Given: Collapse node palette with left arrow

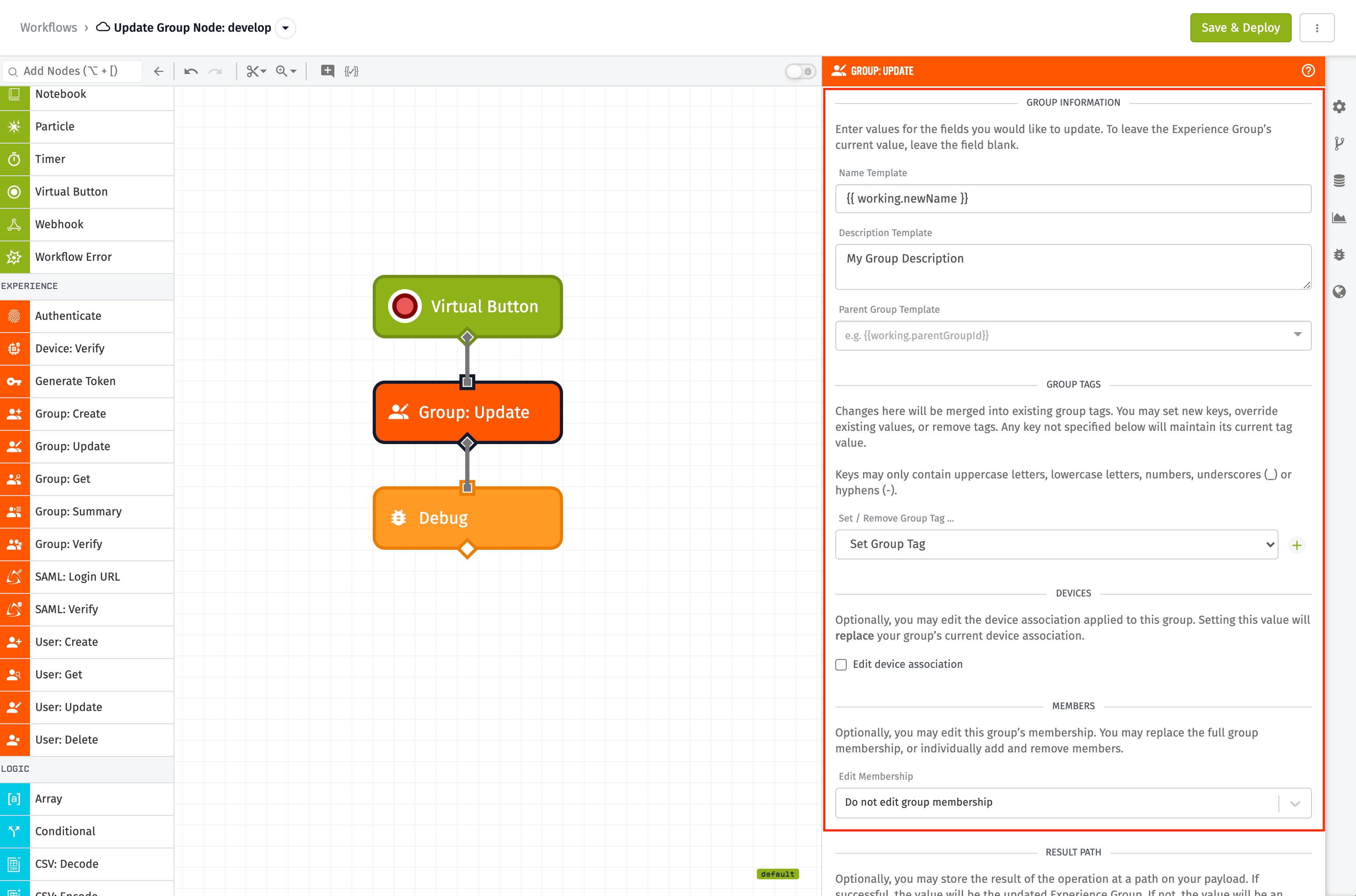Looking at the screenshot, I should pyautogui.click(x=158, y=71).
